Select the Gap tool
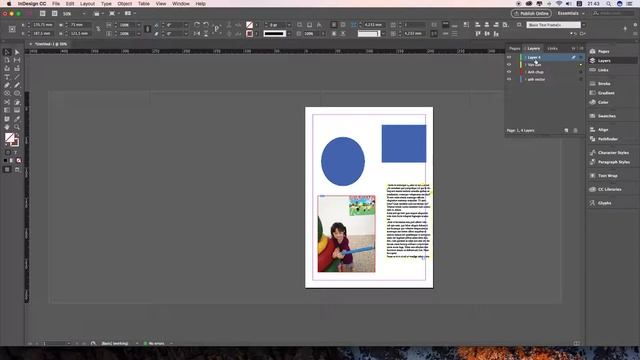Screen dimensions: 640x360 [x=17, y=60]
